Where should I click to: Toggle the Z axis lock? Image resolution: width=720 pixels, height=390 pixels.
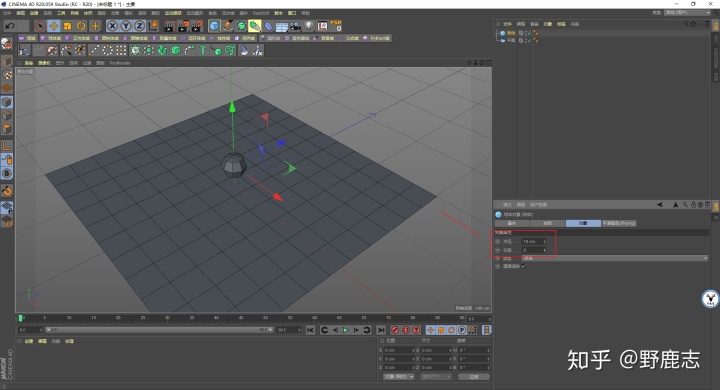coord(140,26)
